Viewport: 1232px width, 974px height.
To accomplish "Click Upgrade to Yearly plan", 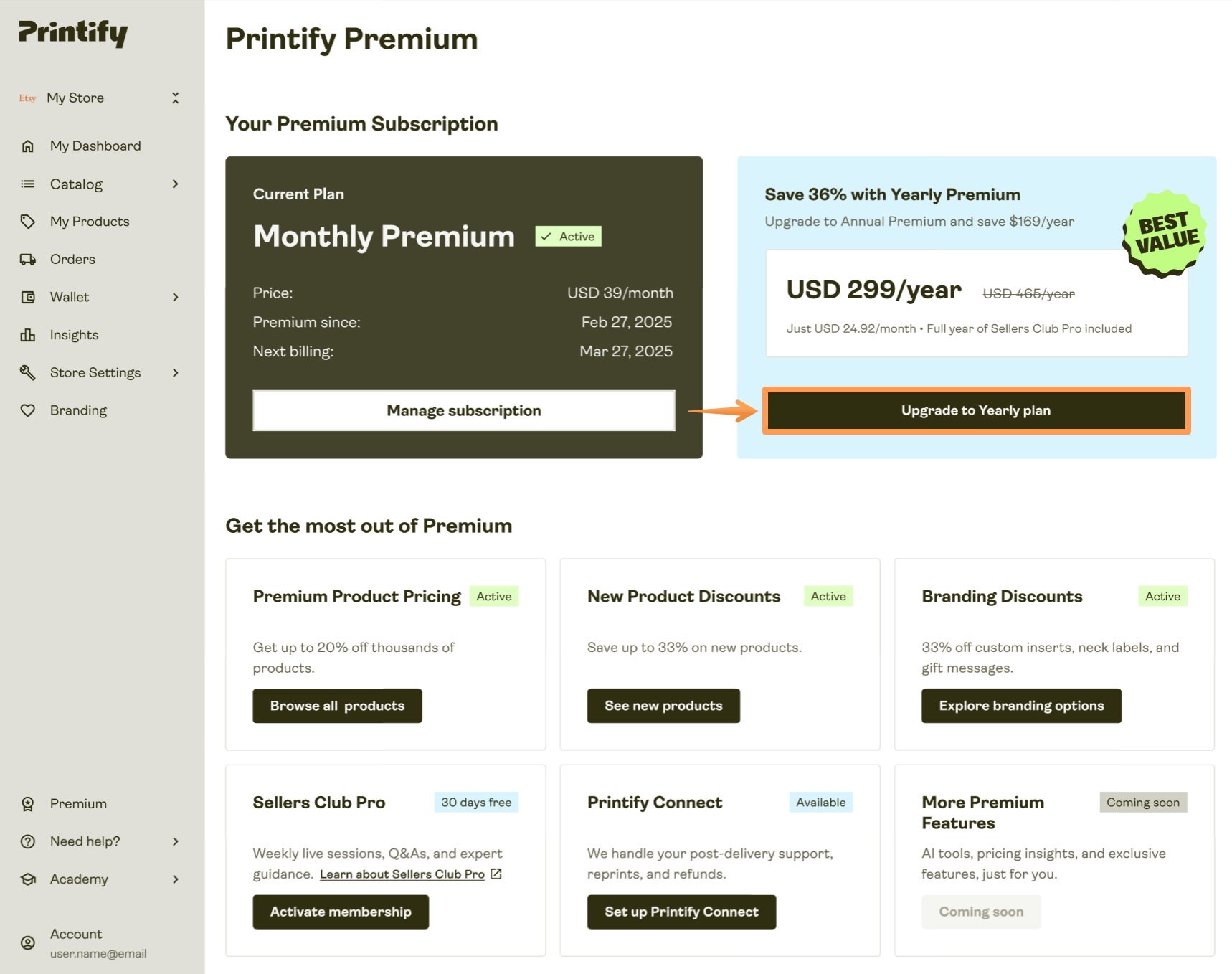I will (975, 410).
